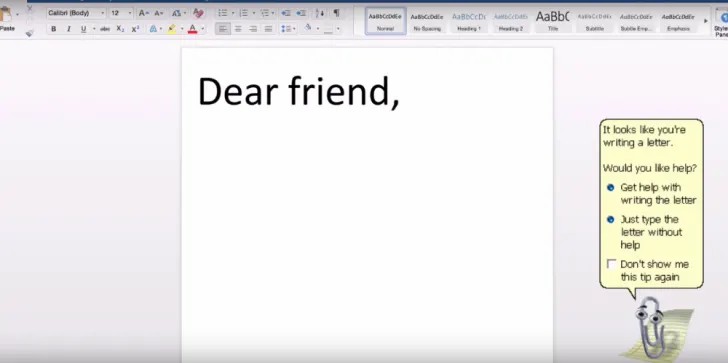Expand the styles gallery arrow
This screenshot has width=728, height=363.
[706, 21]
